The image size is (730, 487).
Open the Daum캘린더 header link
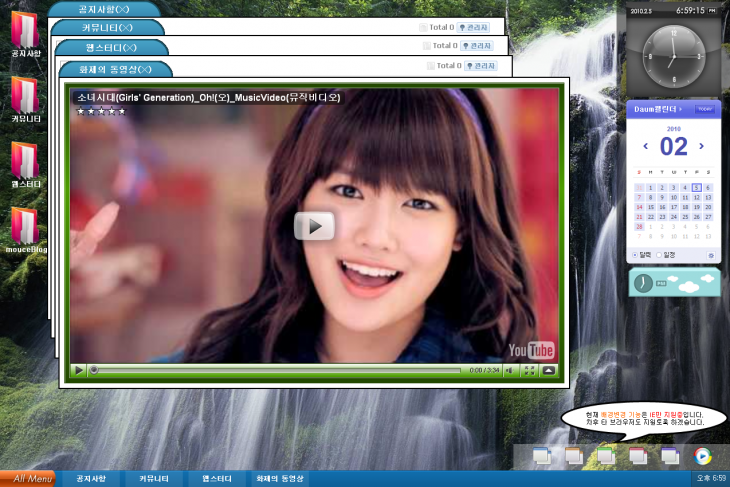657,109
